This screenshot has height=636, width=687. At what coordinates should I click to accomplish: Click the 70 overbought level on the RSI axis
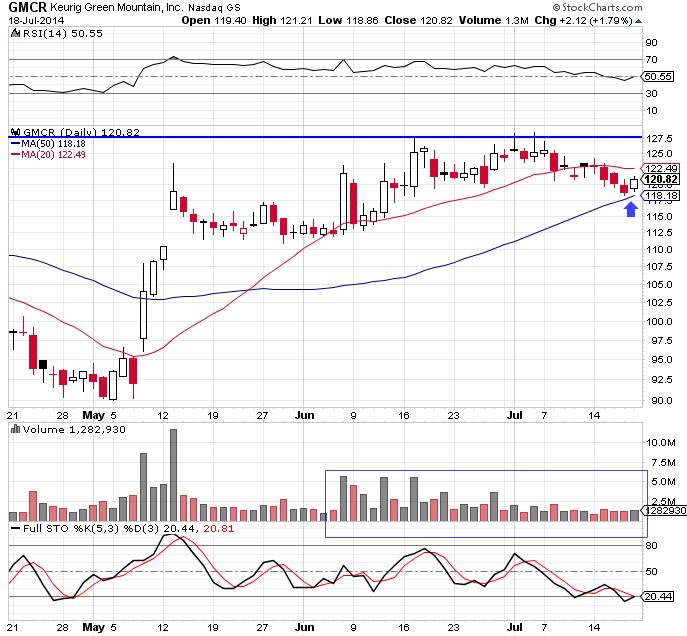click(651, 60)
